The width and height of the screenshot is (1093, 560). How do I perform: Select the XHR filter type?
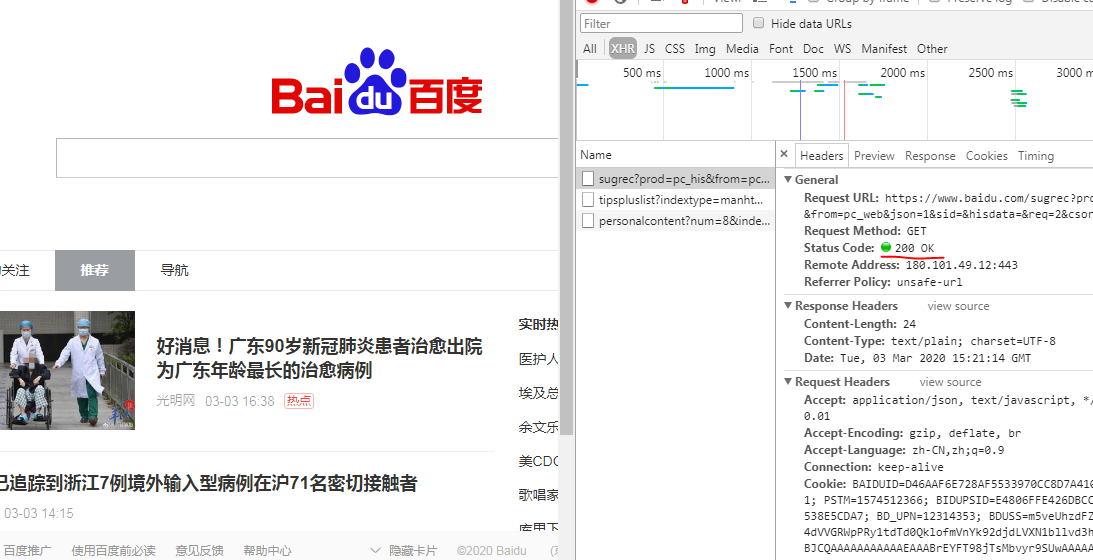(x=622, y=48)
